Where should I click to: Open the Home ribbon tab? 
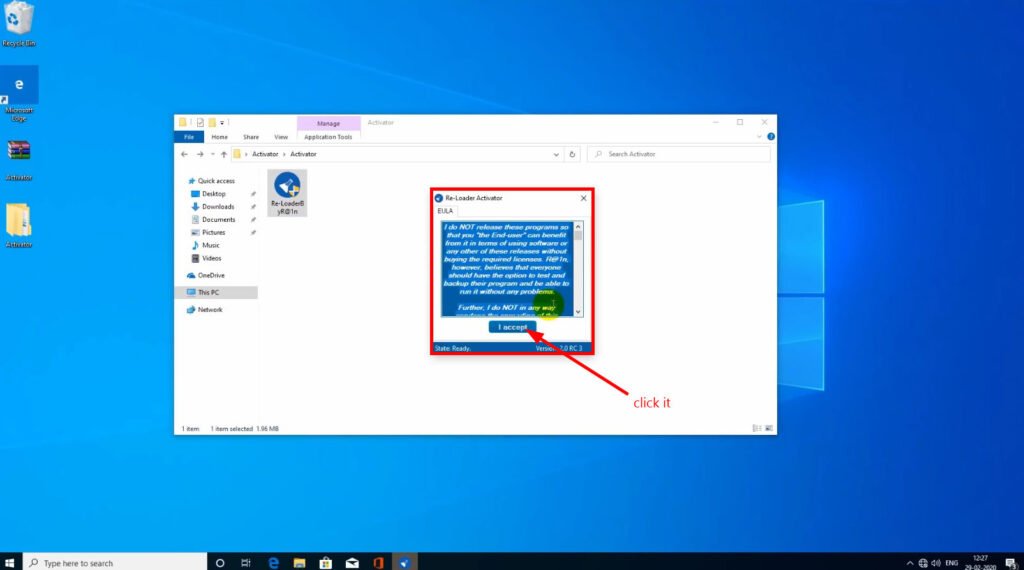tap(219, 137)
